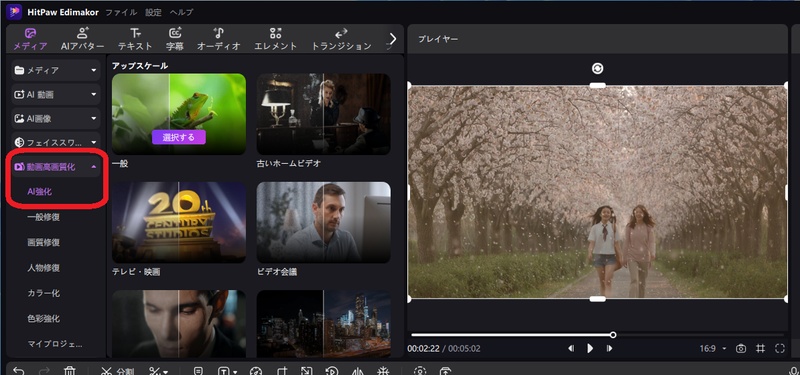Click the 00:02:22 current timecode
This screenshot has height=375, width=800.
click(x=423, y=349)
